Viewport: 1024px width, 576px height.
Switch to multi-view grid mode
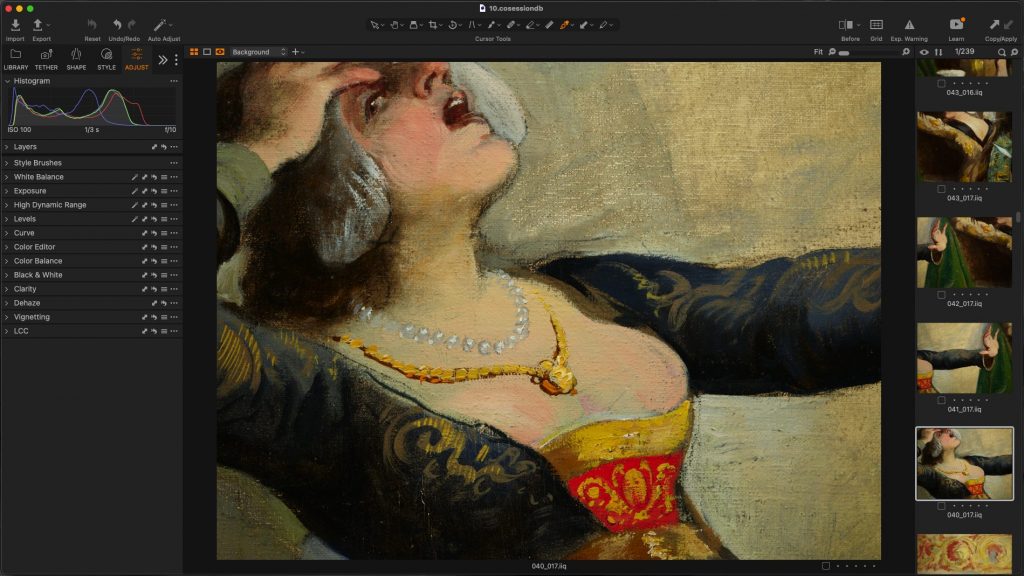tap(194, 52)
